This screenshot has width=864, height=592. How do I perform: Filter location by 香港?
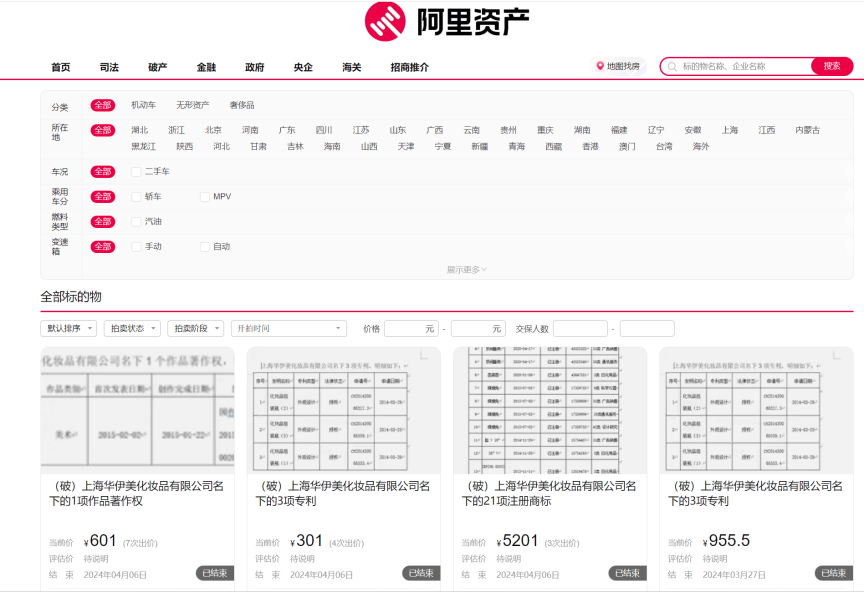tap(590, 147)
